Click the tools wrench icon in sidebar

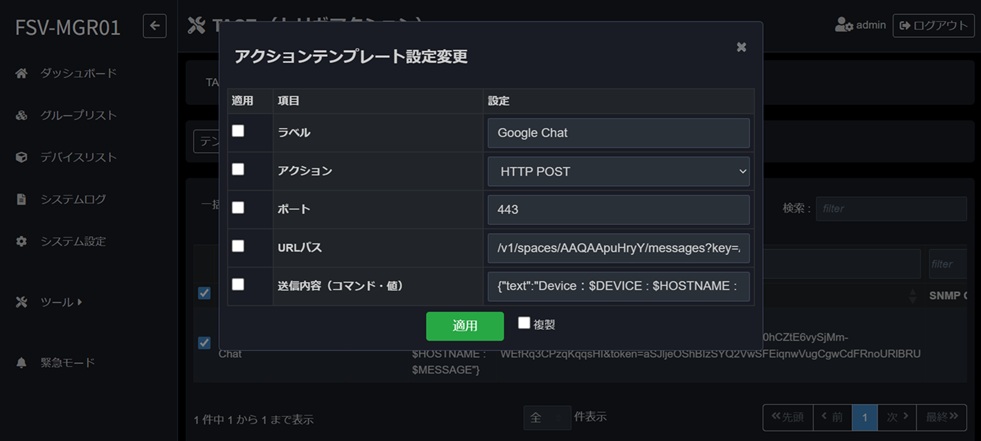point(21,302)
